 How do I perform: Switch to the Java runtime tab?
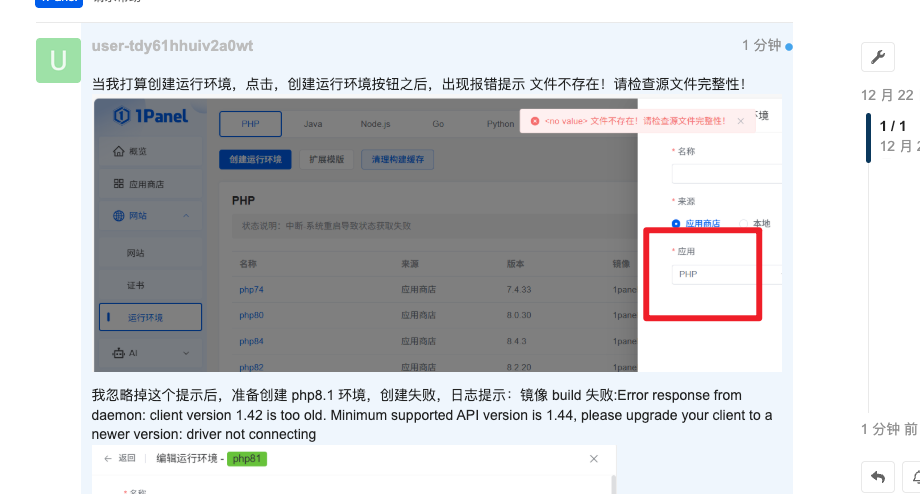point(313,124)
